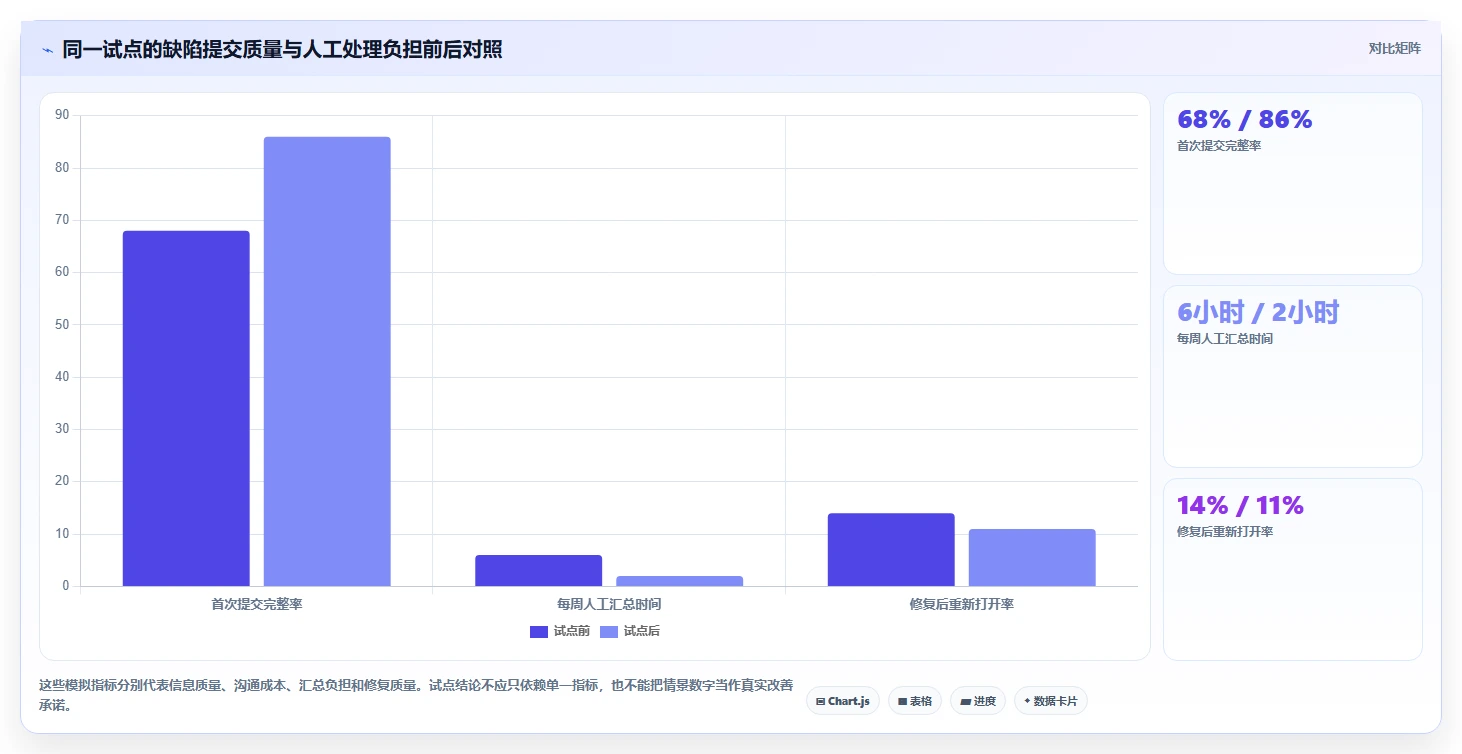This screenshot has height=754, width=1462.
Task: Click the 试点后 bar for 修复后重新打开率
Action: click(1032, 557)
